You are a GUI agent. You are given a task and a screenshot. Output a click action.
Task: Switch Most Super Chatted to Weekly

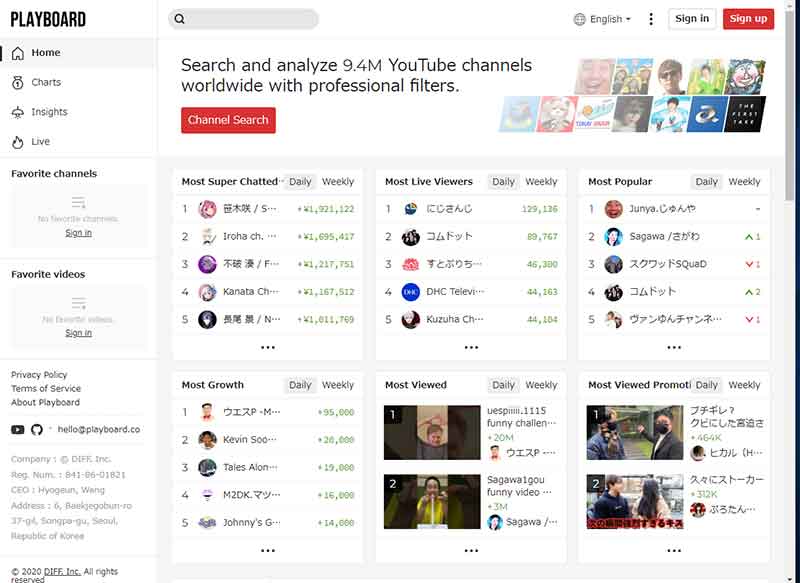338,182
